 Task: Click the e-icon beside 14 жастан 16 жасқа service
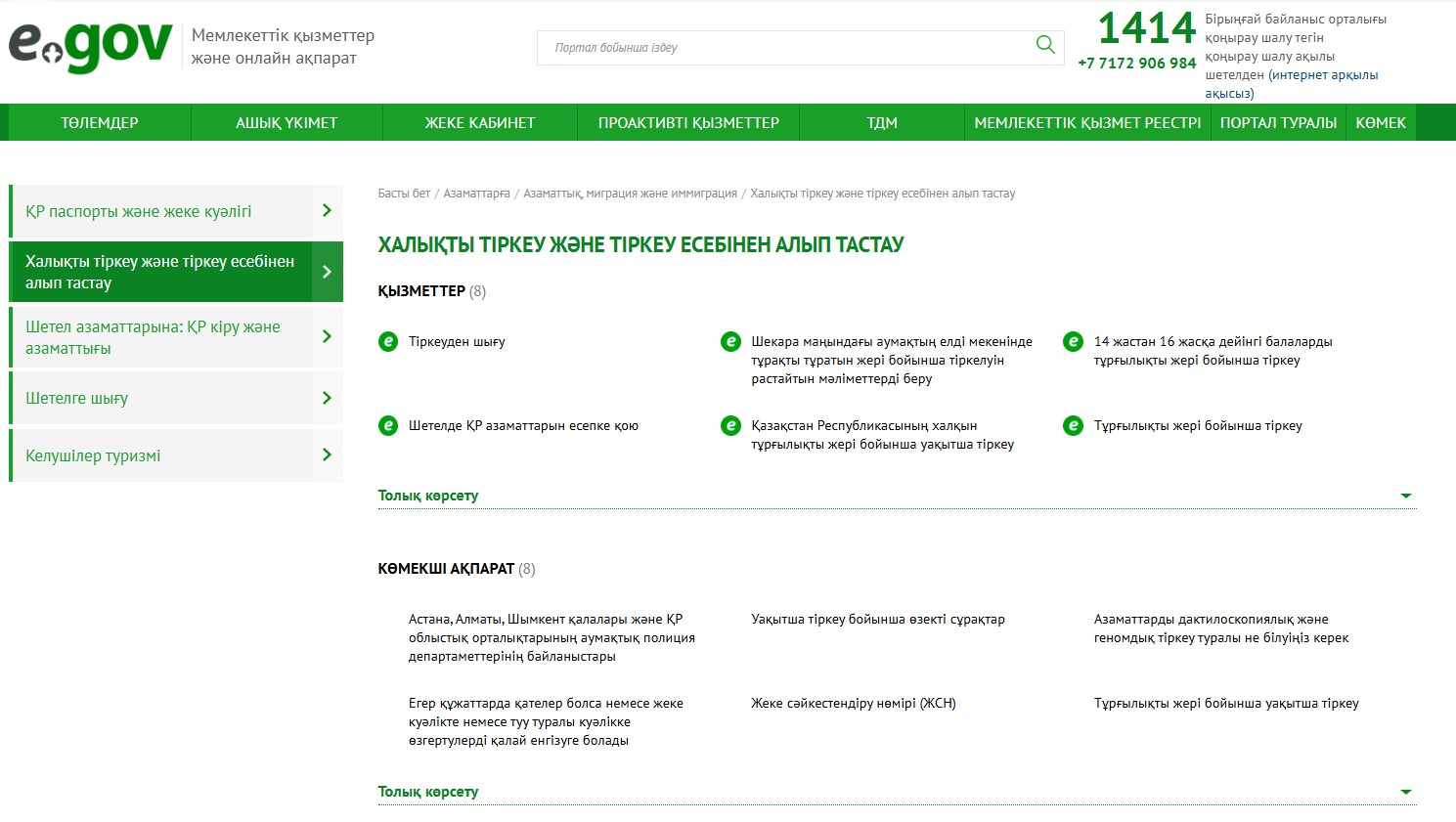click(1073, 342)
